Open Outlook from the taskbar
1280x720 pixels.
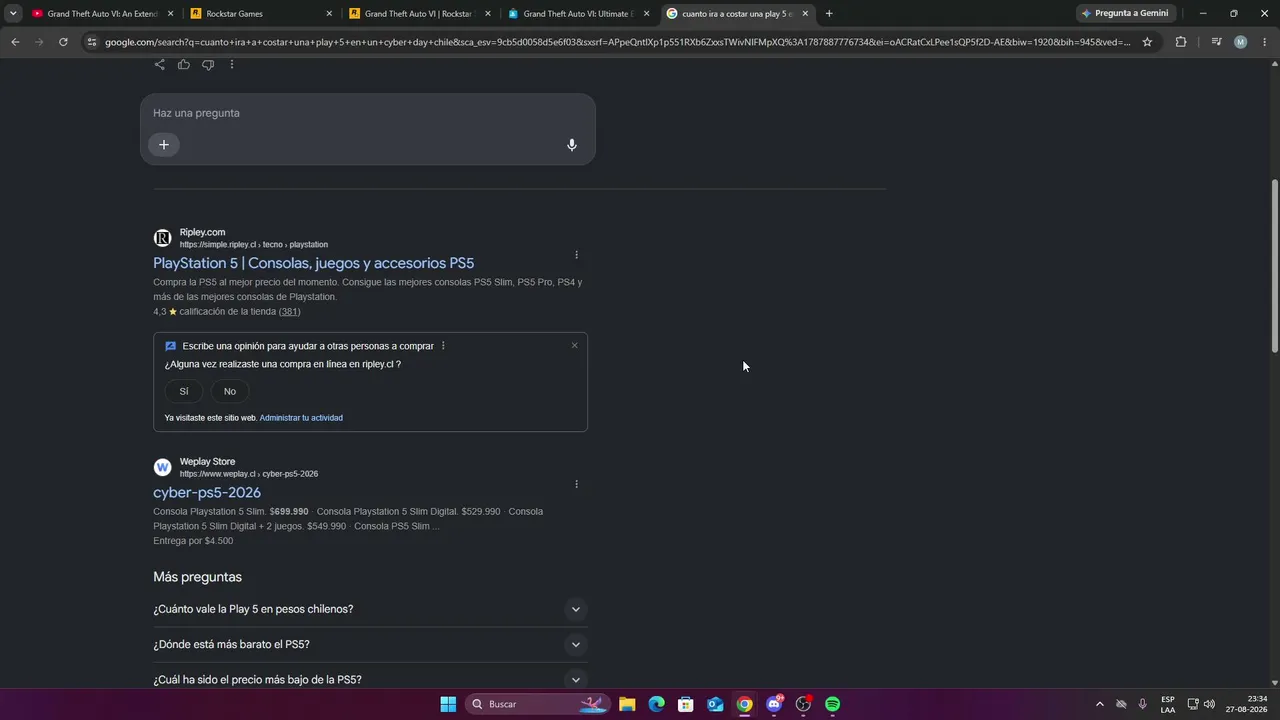pos(715,704)
